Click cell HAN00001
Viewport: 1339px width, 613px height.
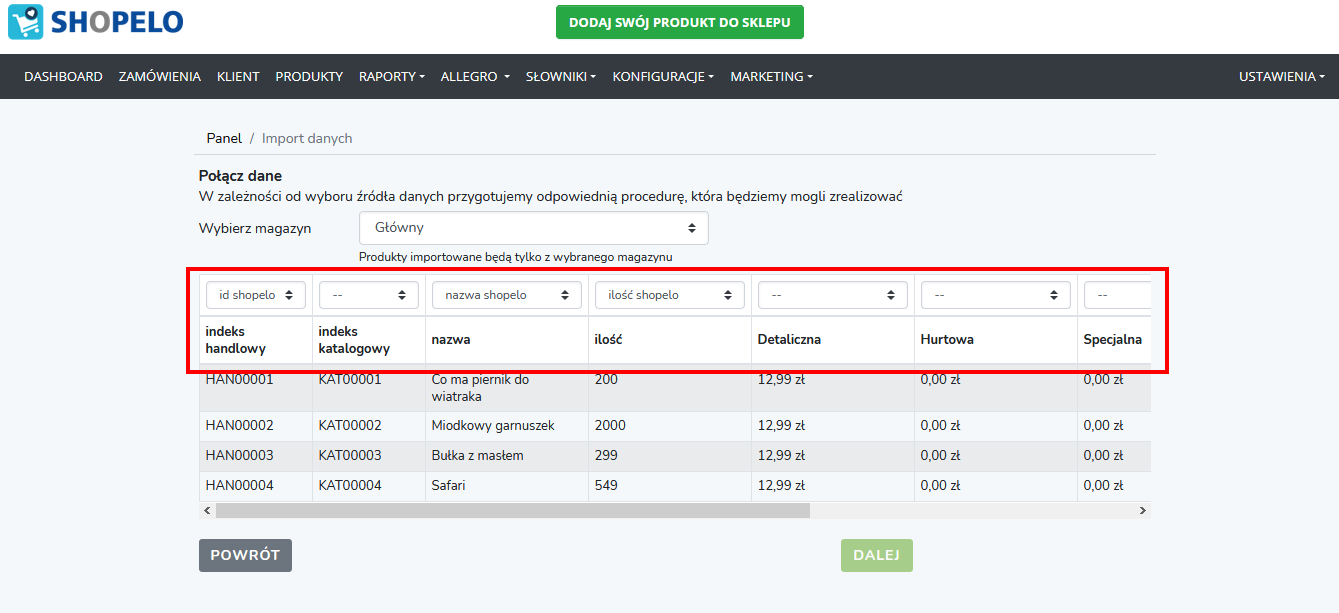pyautogui.click(x=256, y=388)
